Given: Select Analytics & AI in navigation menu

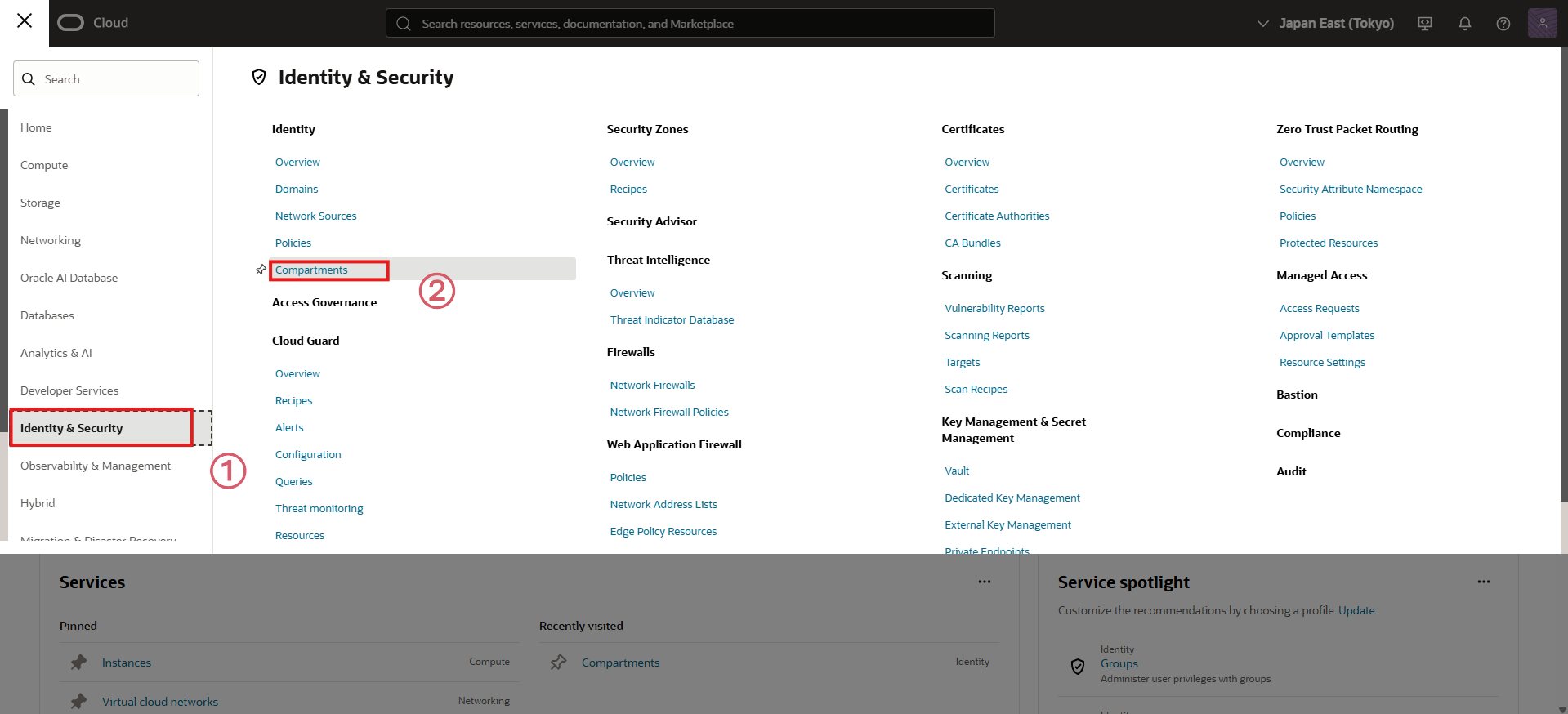Looking at the screenshot, I should pos(56,353).
